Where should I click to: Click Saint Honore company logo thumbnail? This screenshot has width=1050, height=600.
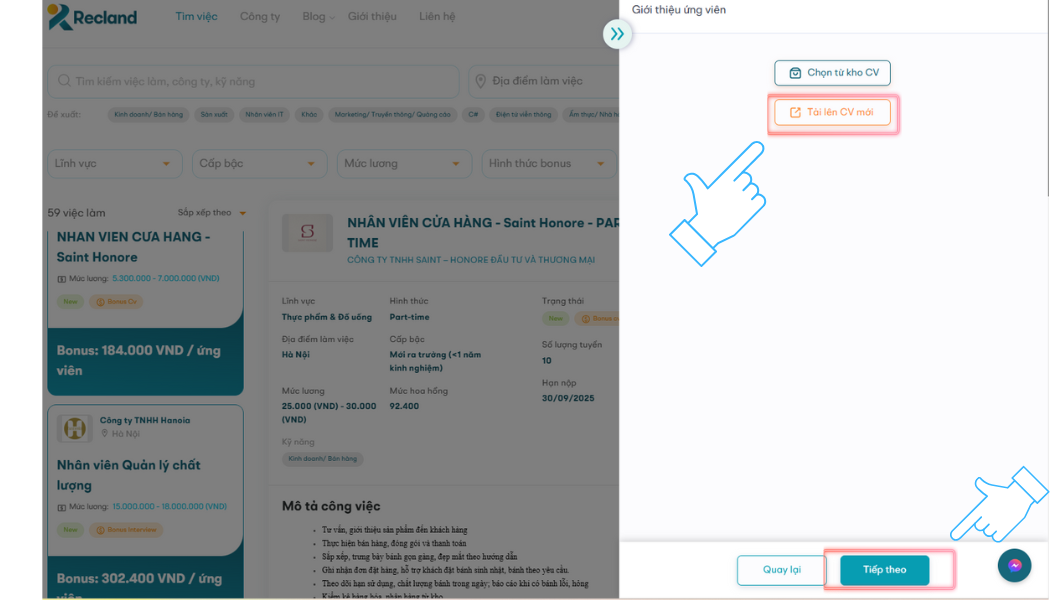click(307, 232)
